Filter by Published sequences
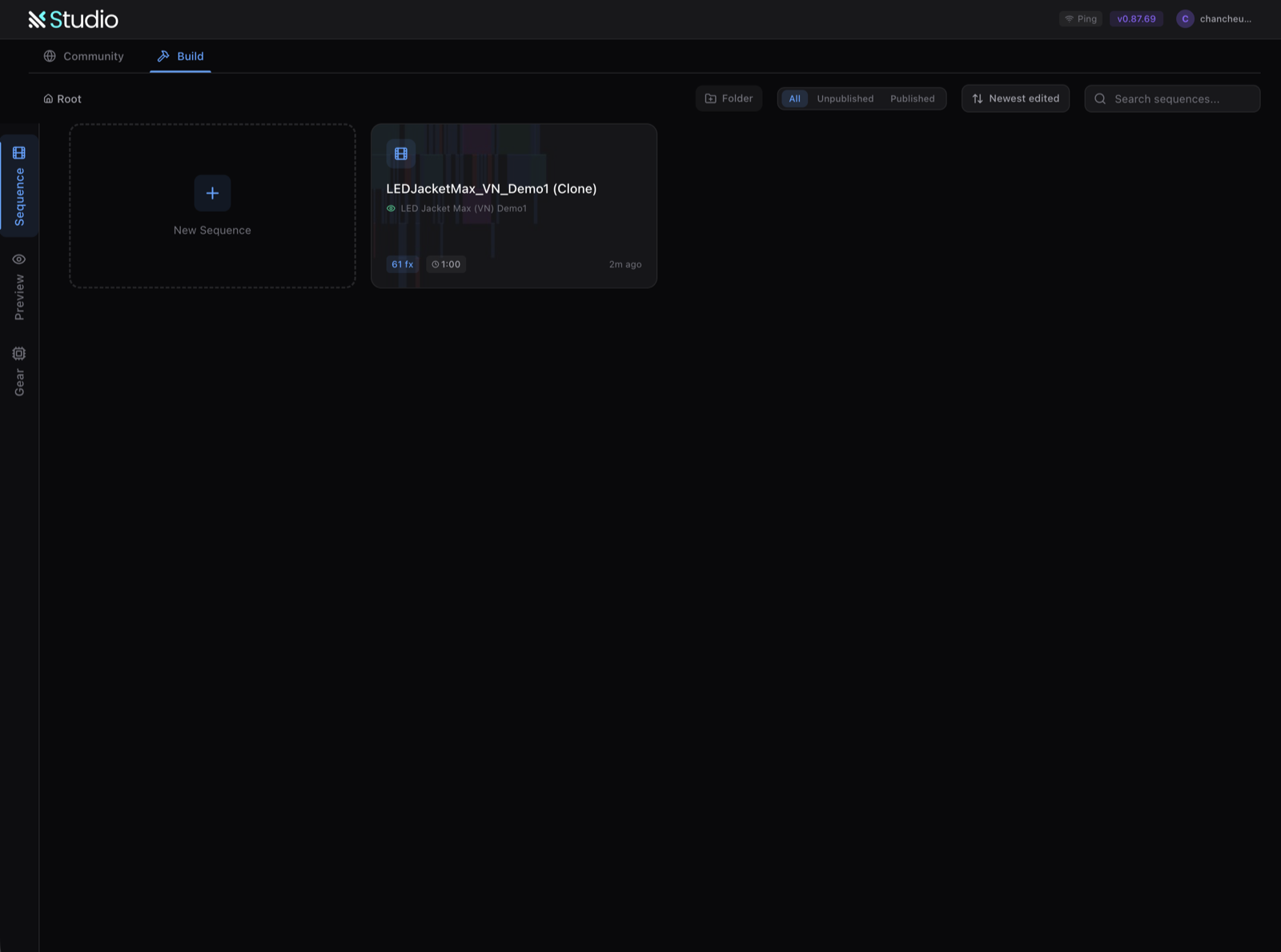The width and height of the screenshot is (1281, 952). click(912, 98)
